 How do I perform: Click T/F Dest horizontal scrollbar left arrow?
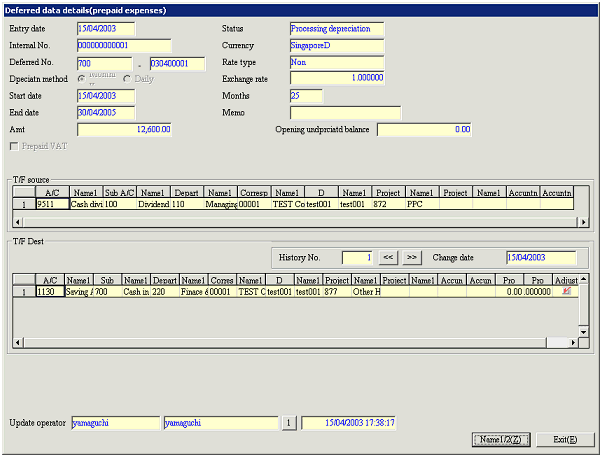point(18,342)
